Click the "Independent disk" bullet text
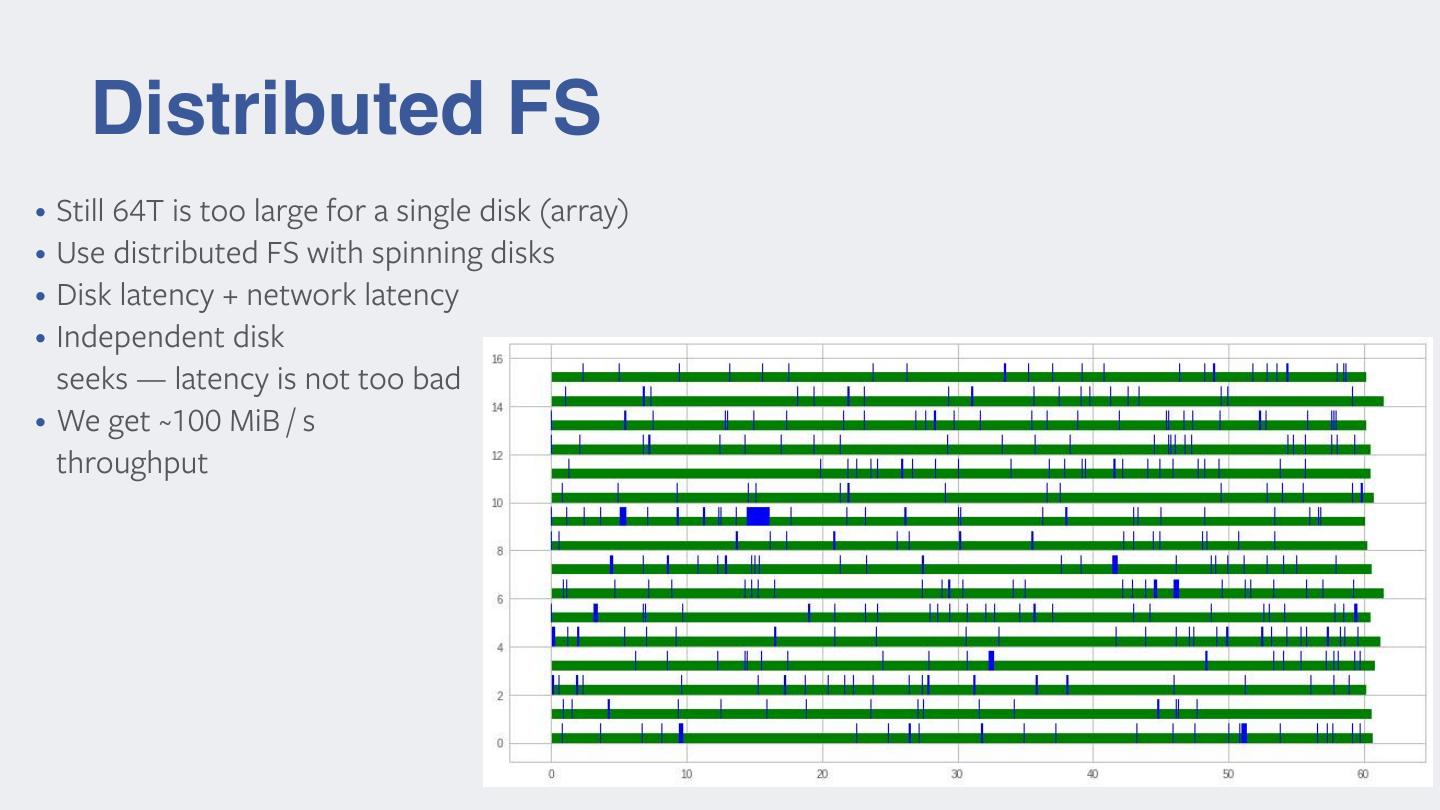 pos(170,338)
